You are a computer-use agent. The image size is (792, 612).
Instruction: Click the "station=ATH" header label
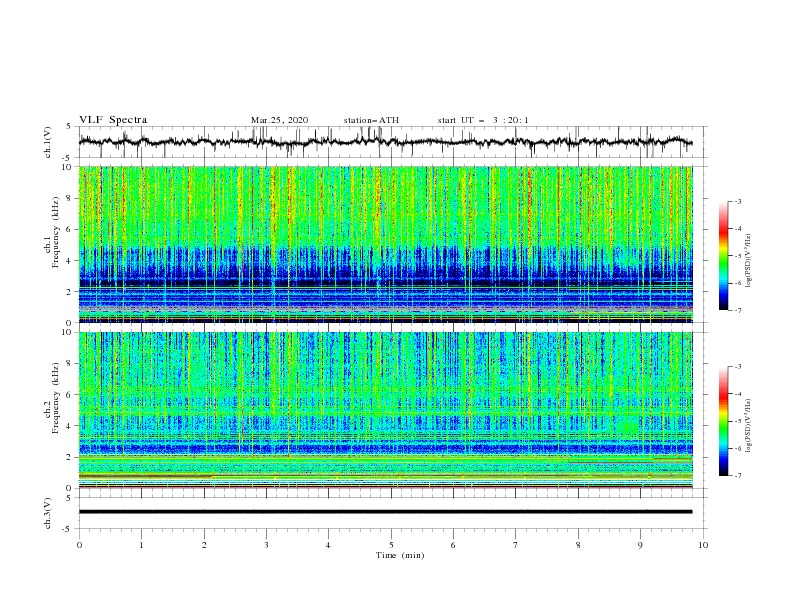point(371,120)
